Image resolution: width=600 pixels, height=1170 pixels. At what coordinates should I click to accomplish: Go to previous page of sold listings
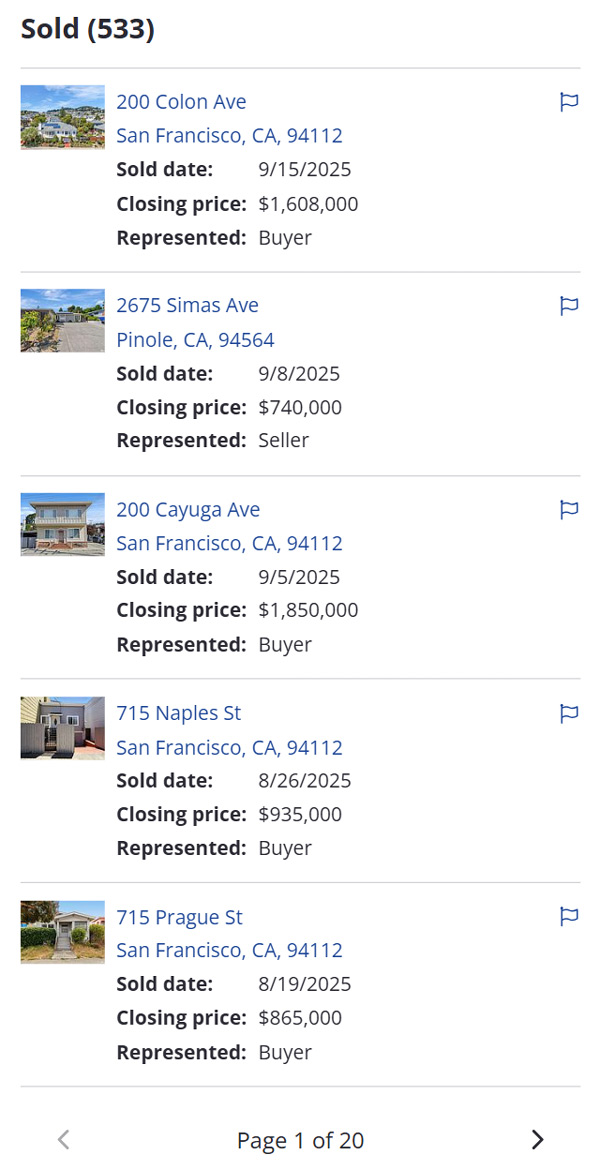[64, 1139]
